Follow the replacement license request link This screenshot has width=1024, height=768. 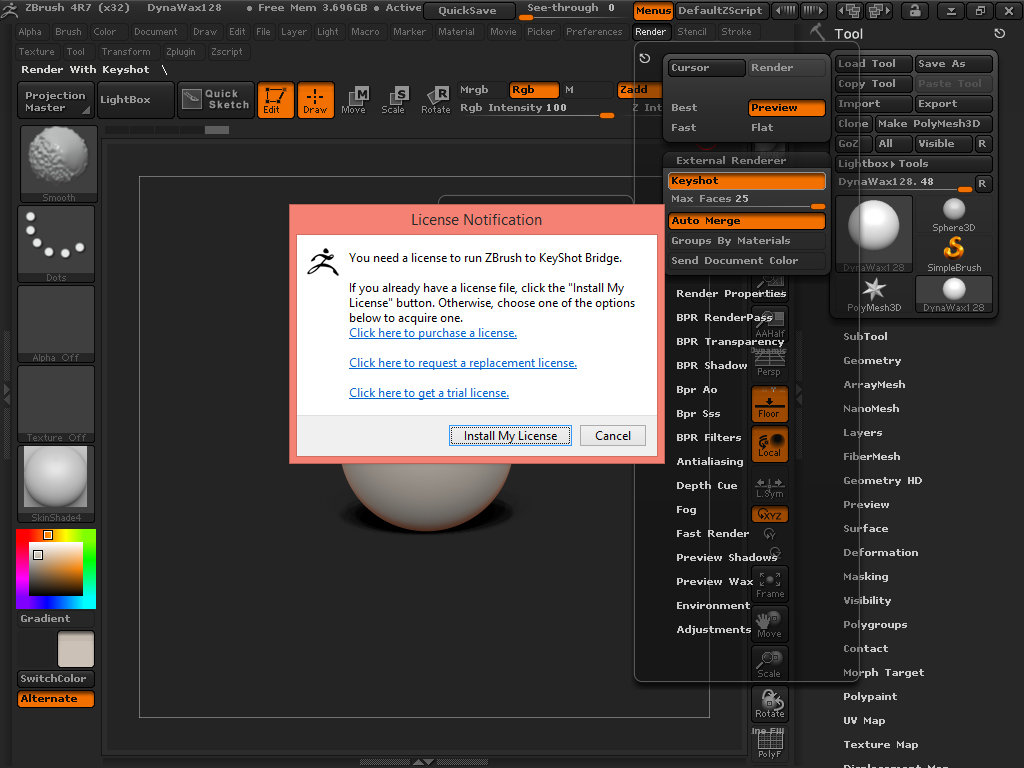point(463,363)
